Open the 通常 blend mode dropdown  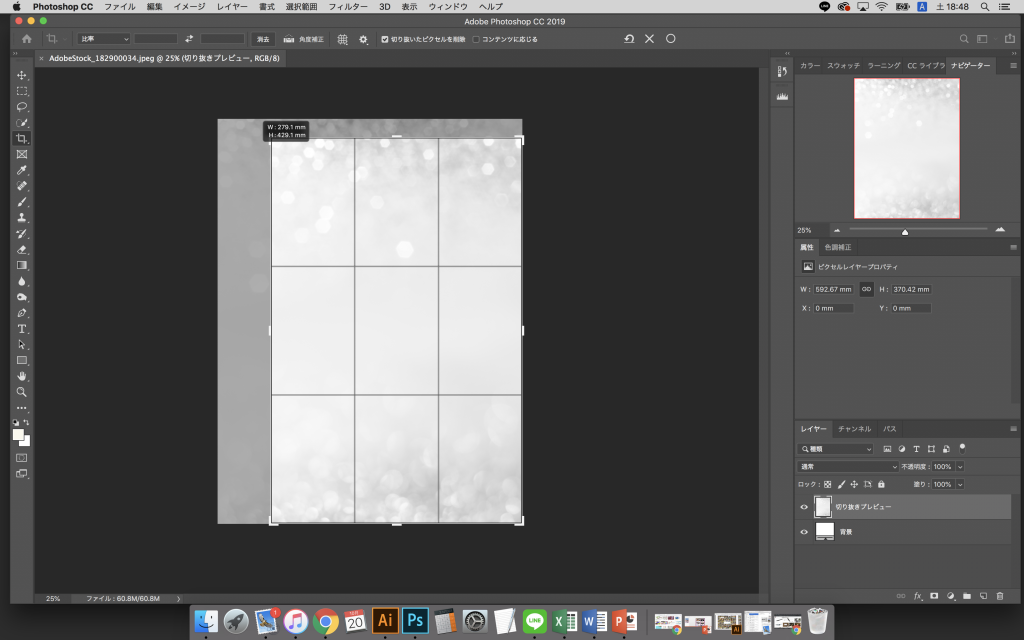[848, 467]
